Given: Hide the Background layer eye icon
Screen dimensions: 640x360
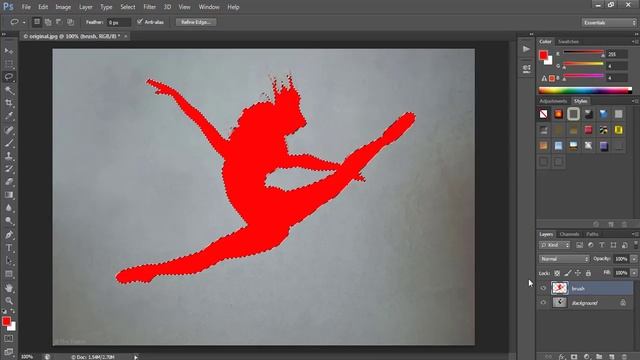Looking at the screenshot, I should click(x=543, y=303).
